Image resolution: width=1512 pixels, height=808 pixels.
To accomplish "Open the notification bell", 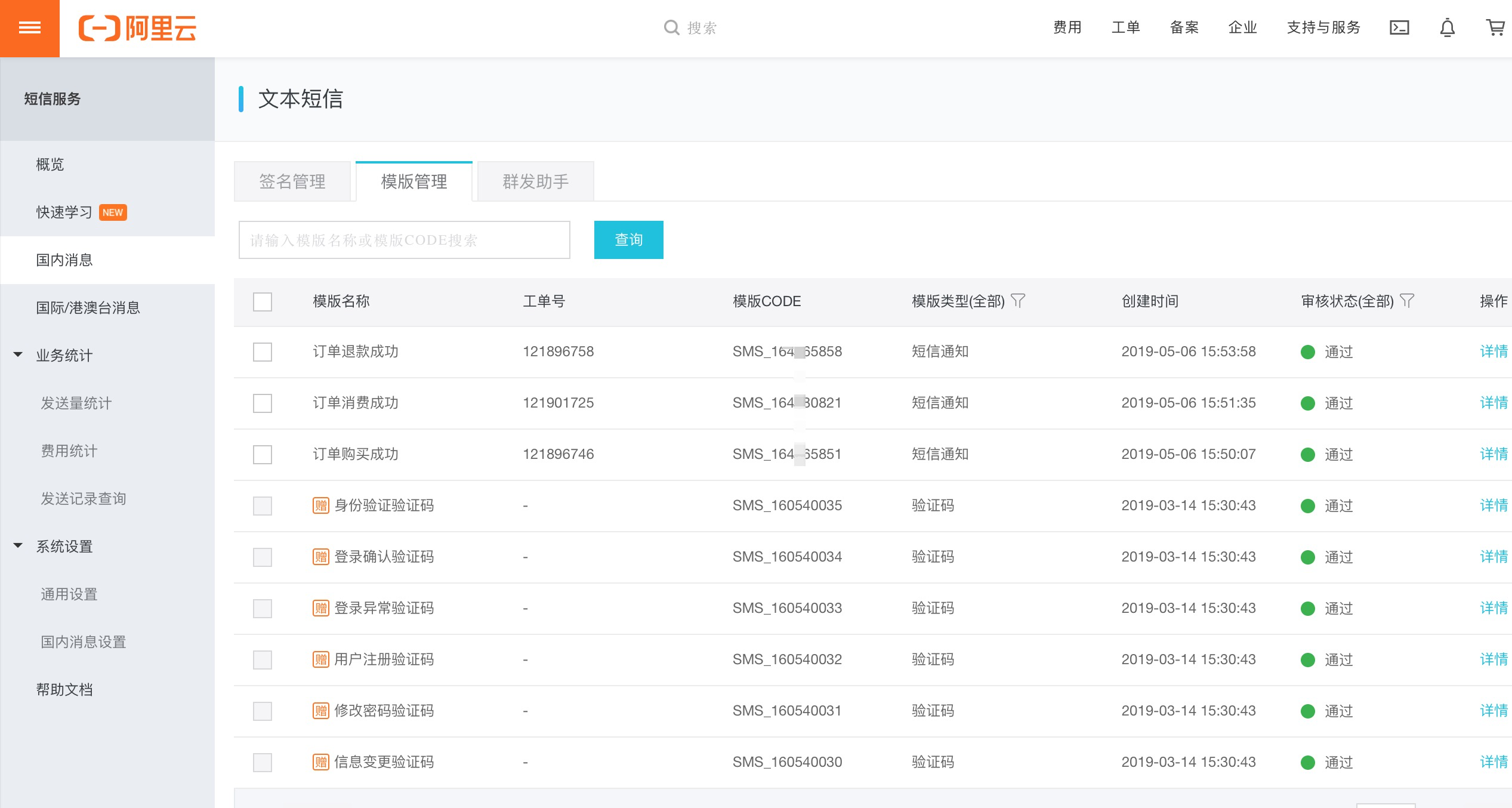I will 1447,27.
